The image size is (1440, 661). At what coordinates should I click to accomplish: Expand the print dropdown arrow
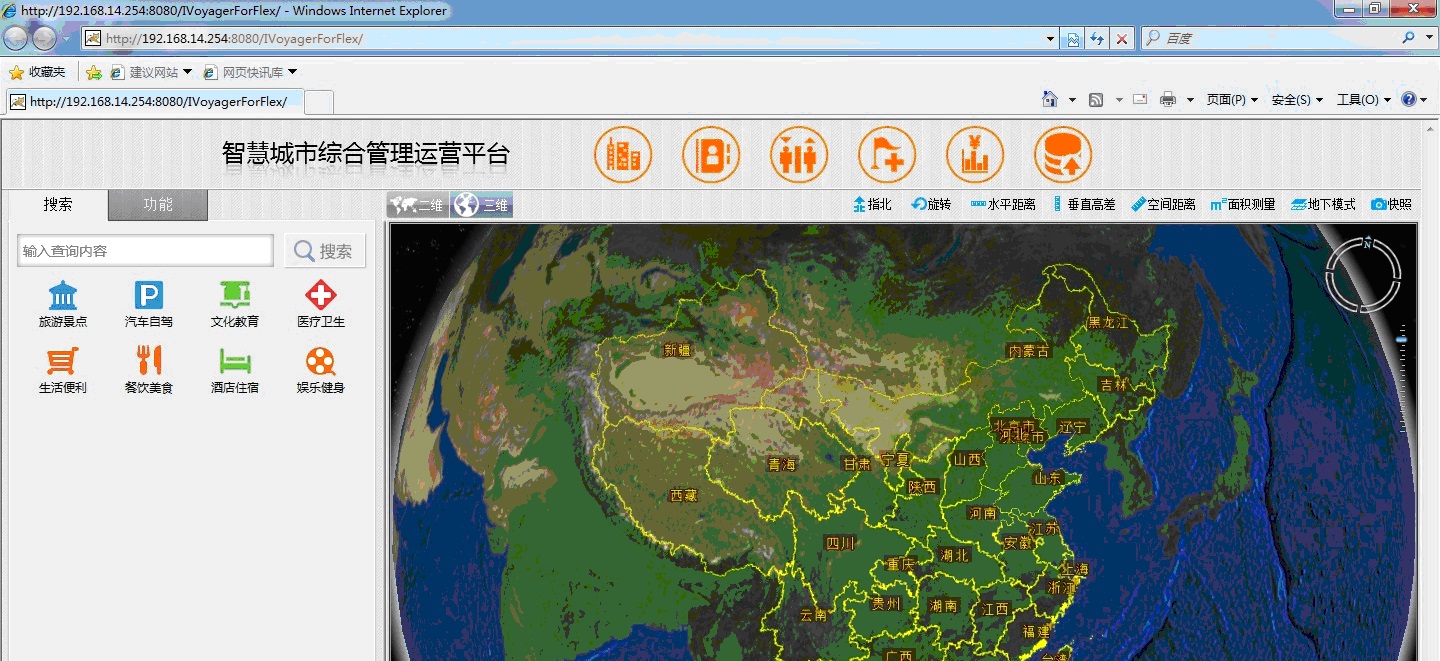point(1190,99)
